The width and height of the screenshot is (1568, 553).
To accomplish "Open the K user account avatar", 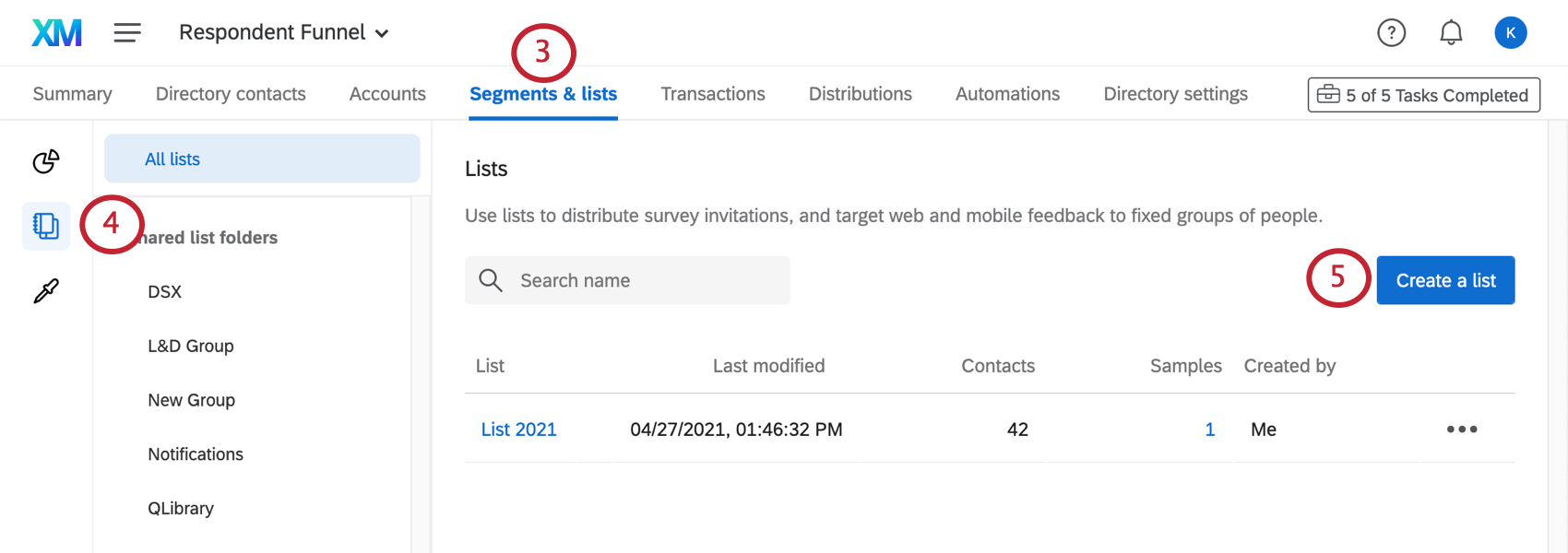I will click(x=1510, y=33).
